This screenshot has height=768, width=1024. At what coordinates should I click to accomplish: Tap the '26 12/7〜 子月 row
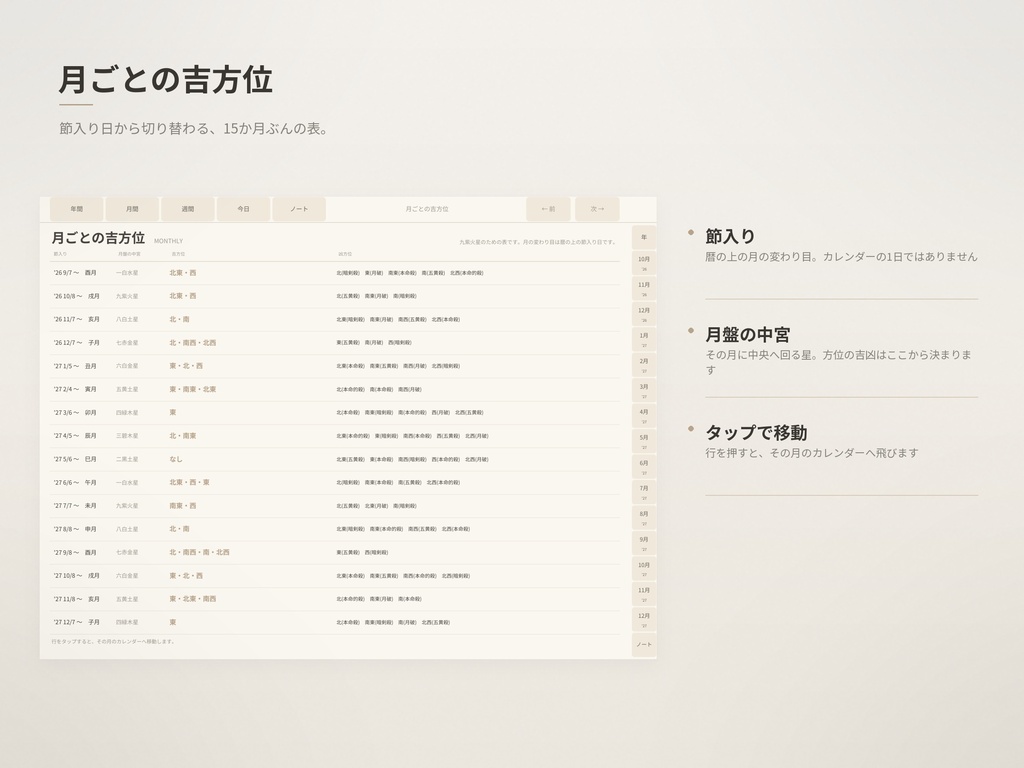(335, 343)
